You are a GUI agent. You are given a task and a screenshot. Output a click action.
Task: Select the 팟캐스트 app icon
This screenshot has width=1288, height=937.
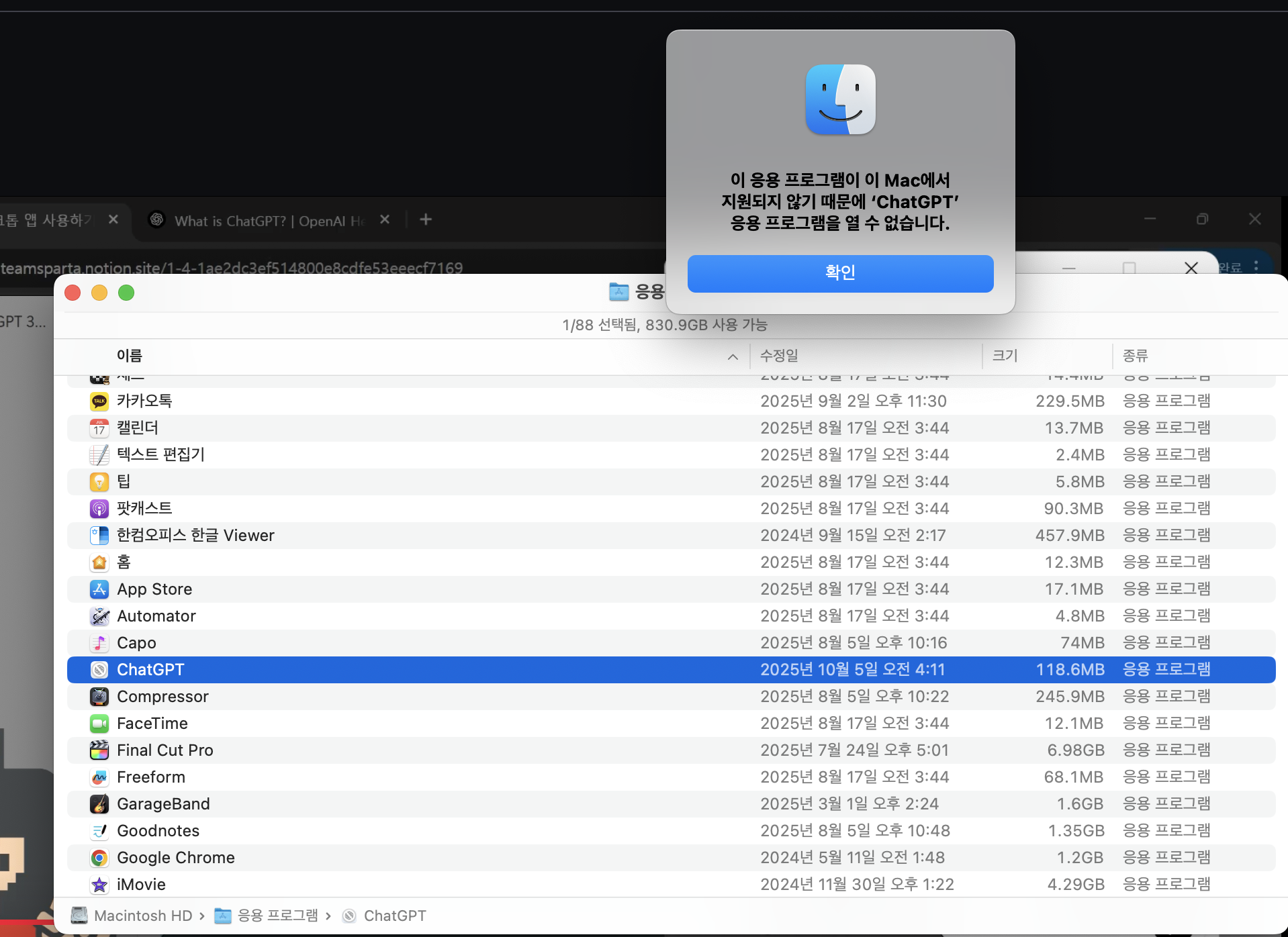(x=99, y=509)
